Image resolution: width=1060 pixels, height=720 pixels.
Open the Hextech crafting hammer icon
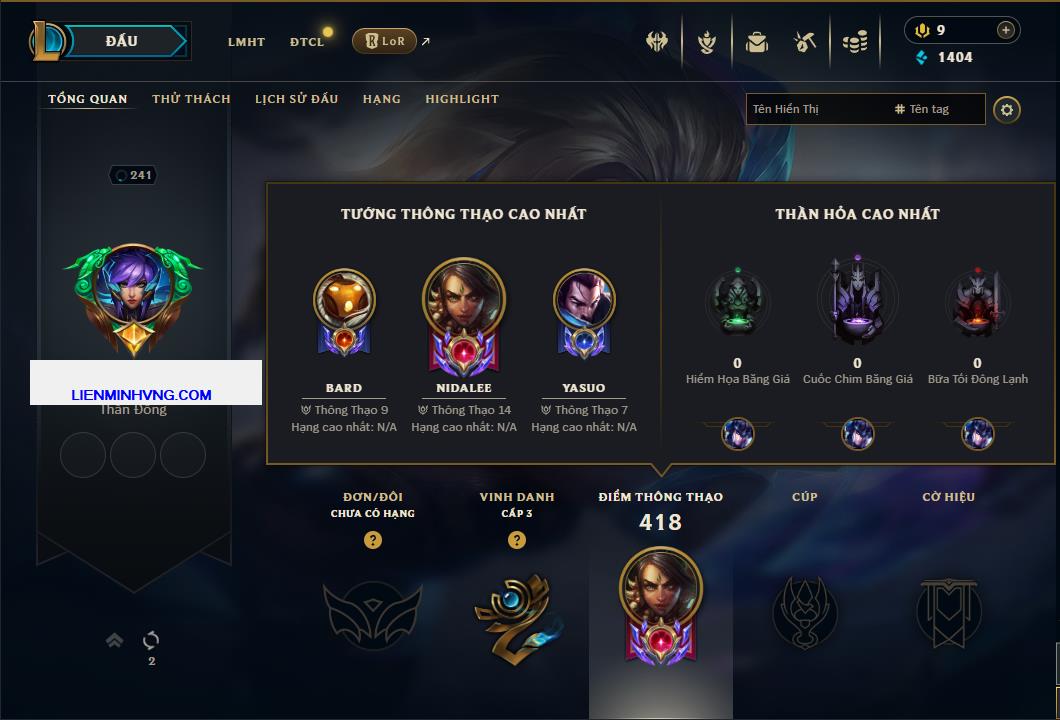[804, 42]
